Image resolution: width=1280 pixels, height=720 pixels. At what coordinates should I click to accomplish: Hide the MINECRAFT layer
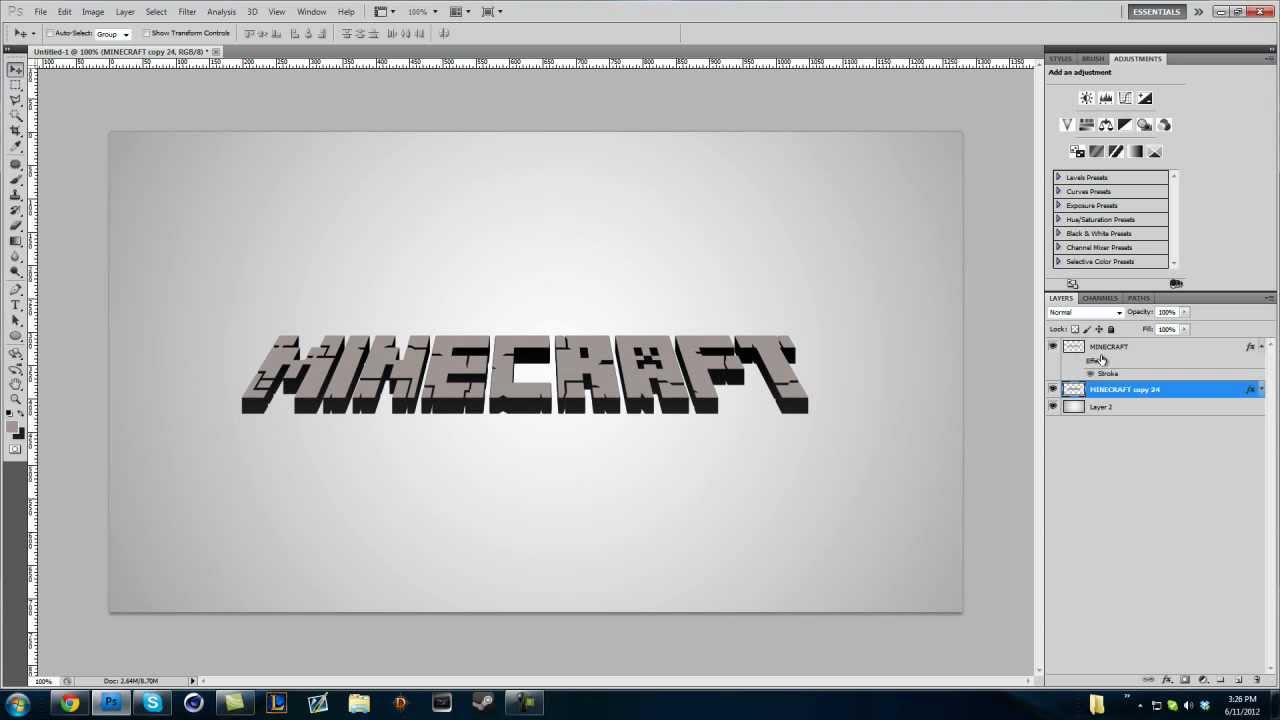[x=1053, y=347]
